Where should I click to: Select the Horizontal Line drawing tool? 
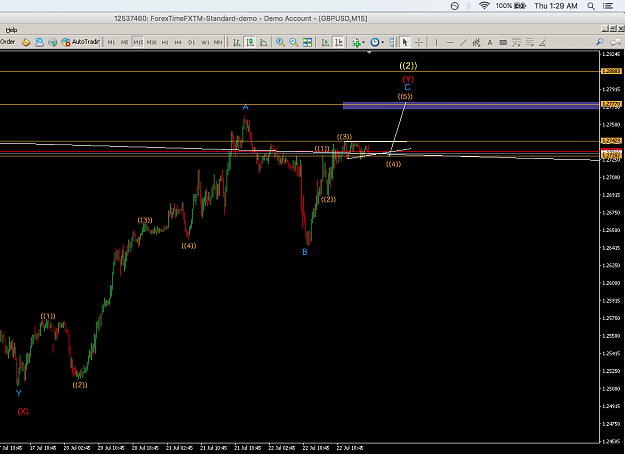pos(450,42)
